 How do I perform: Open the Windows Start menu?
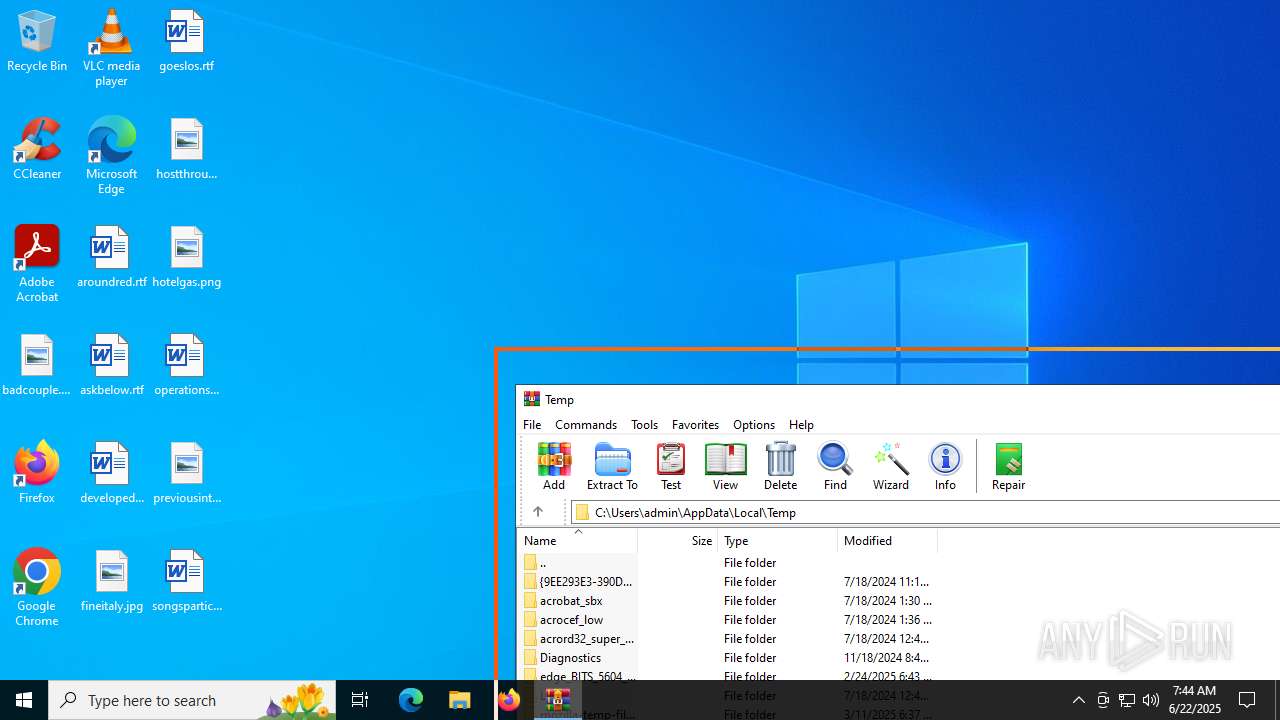point(24,700)
